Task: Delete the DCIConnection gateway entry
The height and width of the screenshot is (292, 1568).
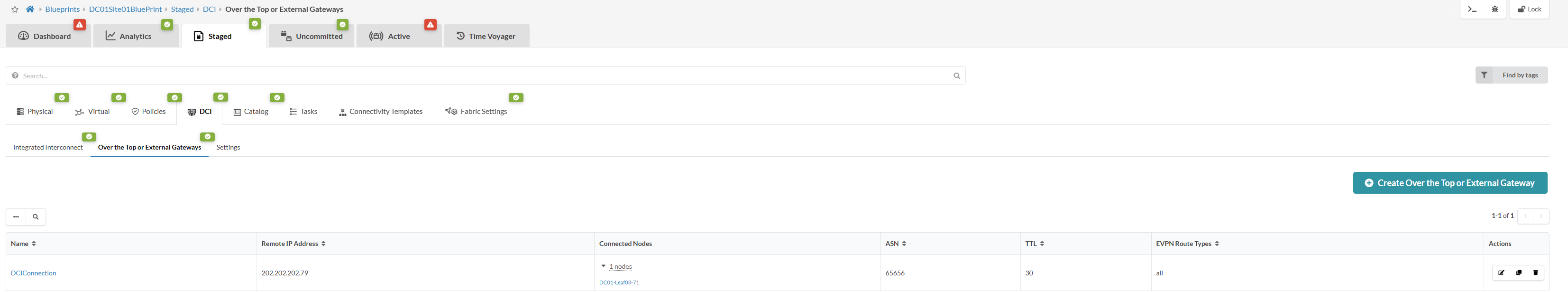Action: pos(1536,273)
